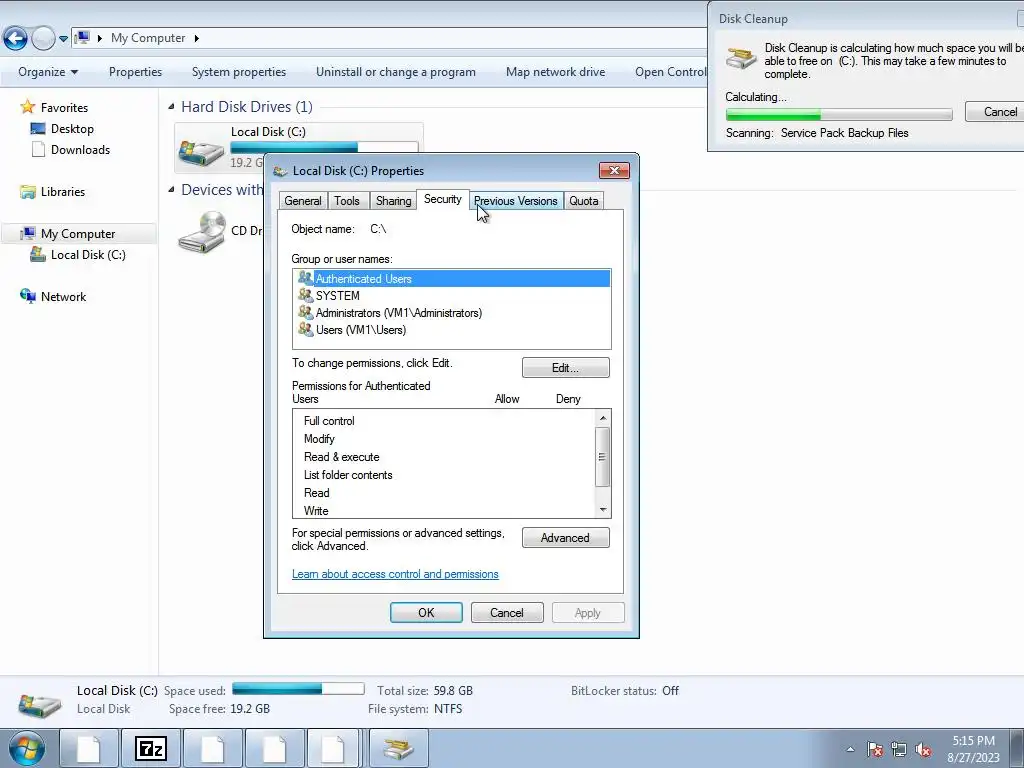Screen dimensions: 1024x768
Task: Switch to the Quota tab
Action: (583, 201)
